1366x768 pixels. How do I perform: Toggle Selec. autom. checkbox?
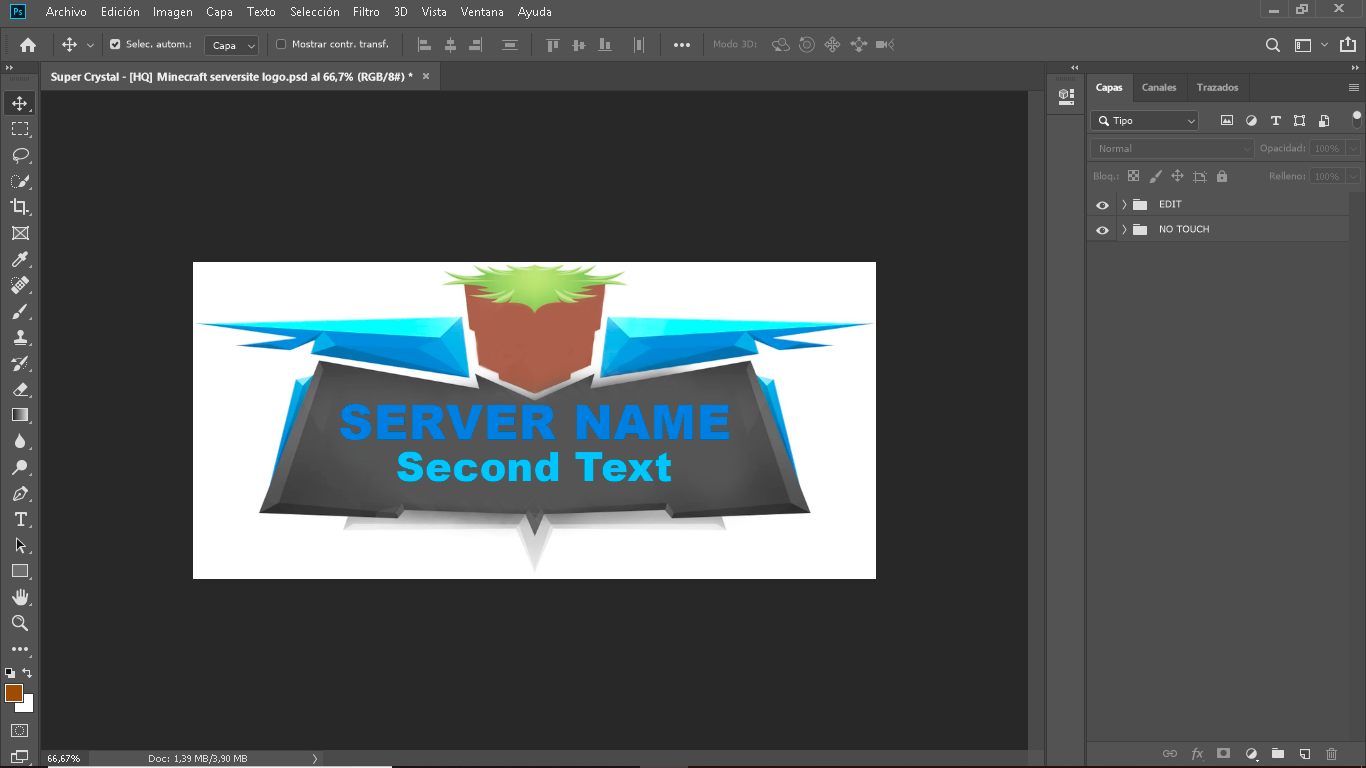115,44
